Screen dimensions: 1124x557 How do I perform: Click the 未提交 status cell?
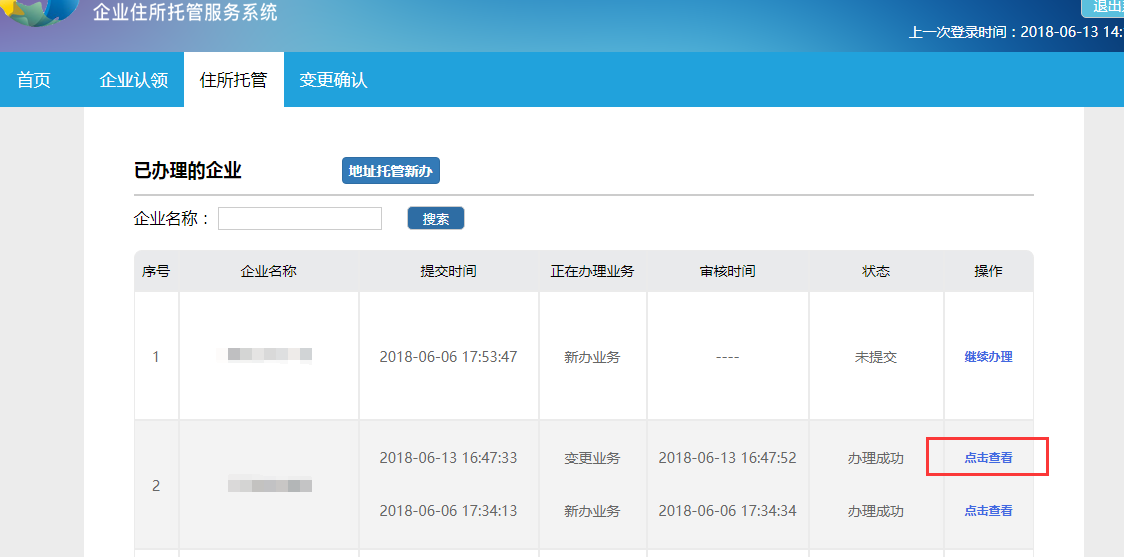[x=876, y=357]
